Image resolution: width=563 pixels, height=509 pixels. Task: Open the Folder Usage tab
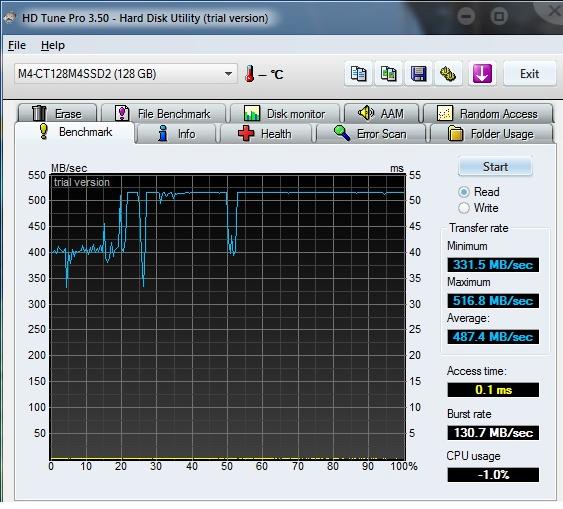[x=492, y=134]
